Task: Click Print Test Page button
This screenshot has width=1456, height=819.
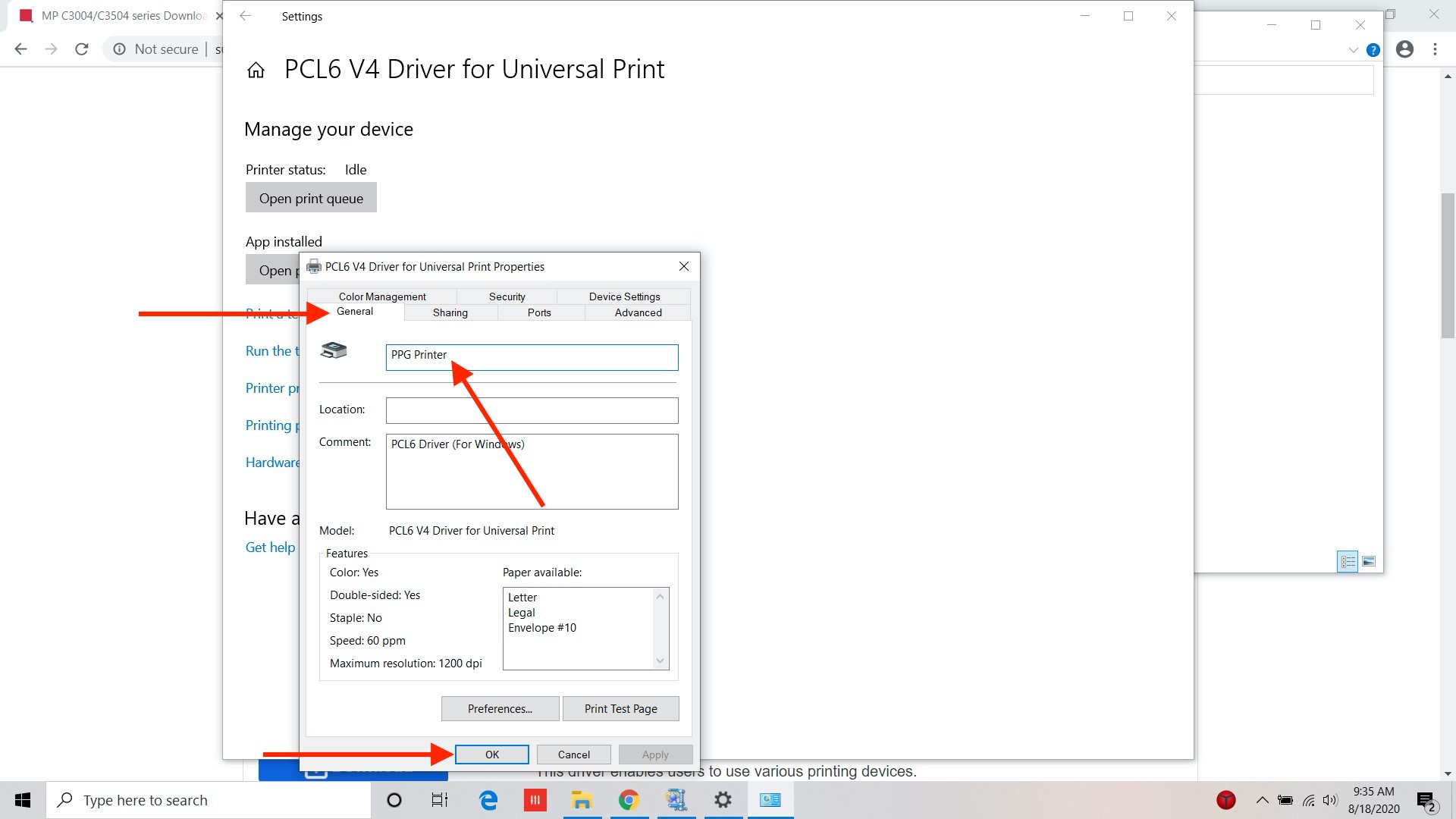Action: 621,708
